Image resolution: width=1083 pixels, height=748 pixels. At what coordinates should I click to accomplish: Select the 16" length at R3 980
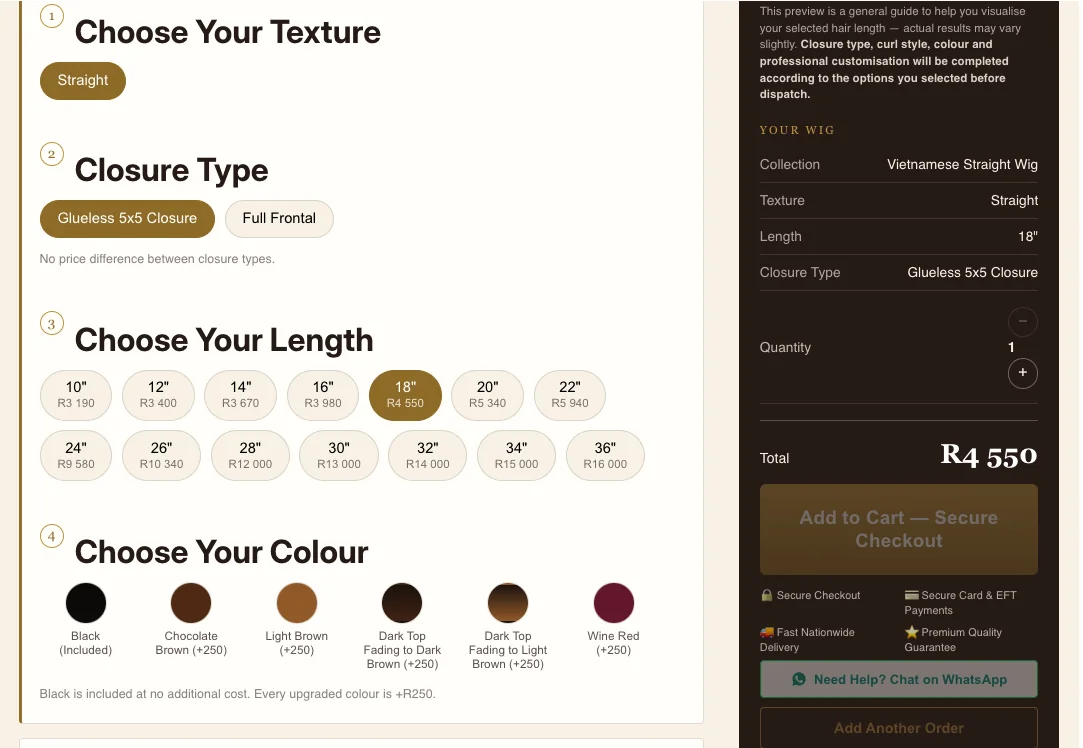323,395
